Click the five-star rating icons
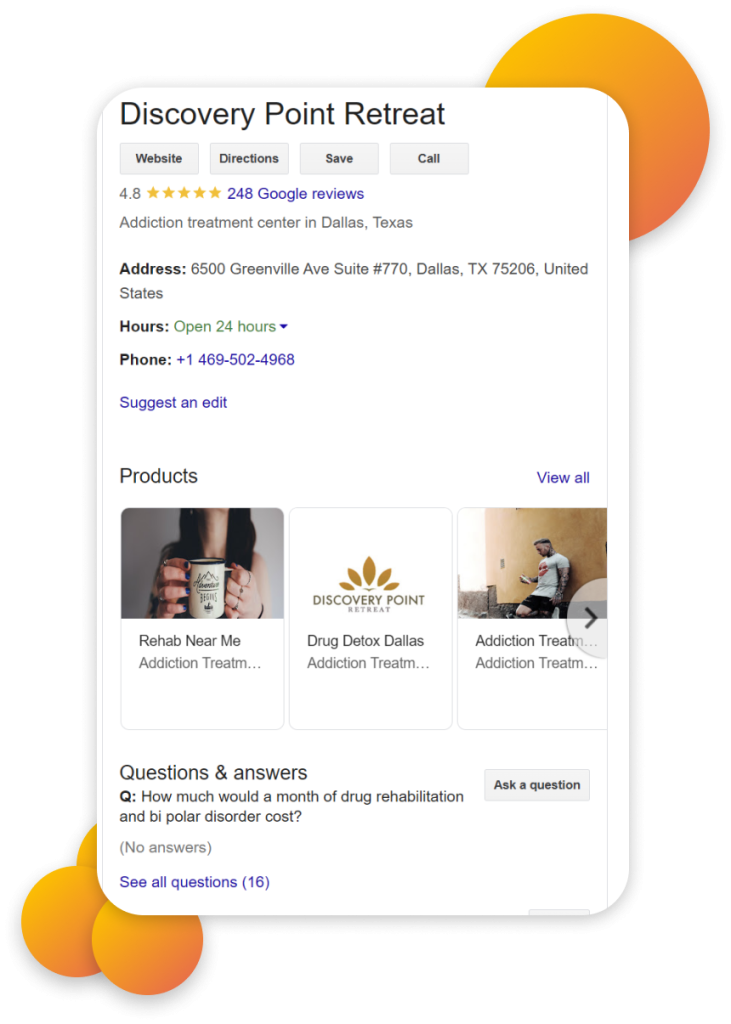731x1024 pixels. coord(184,193)
